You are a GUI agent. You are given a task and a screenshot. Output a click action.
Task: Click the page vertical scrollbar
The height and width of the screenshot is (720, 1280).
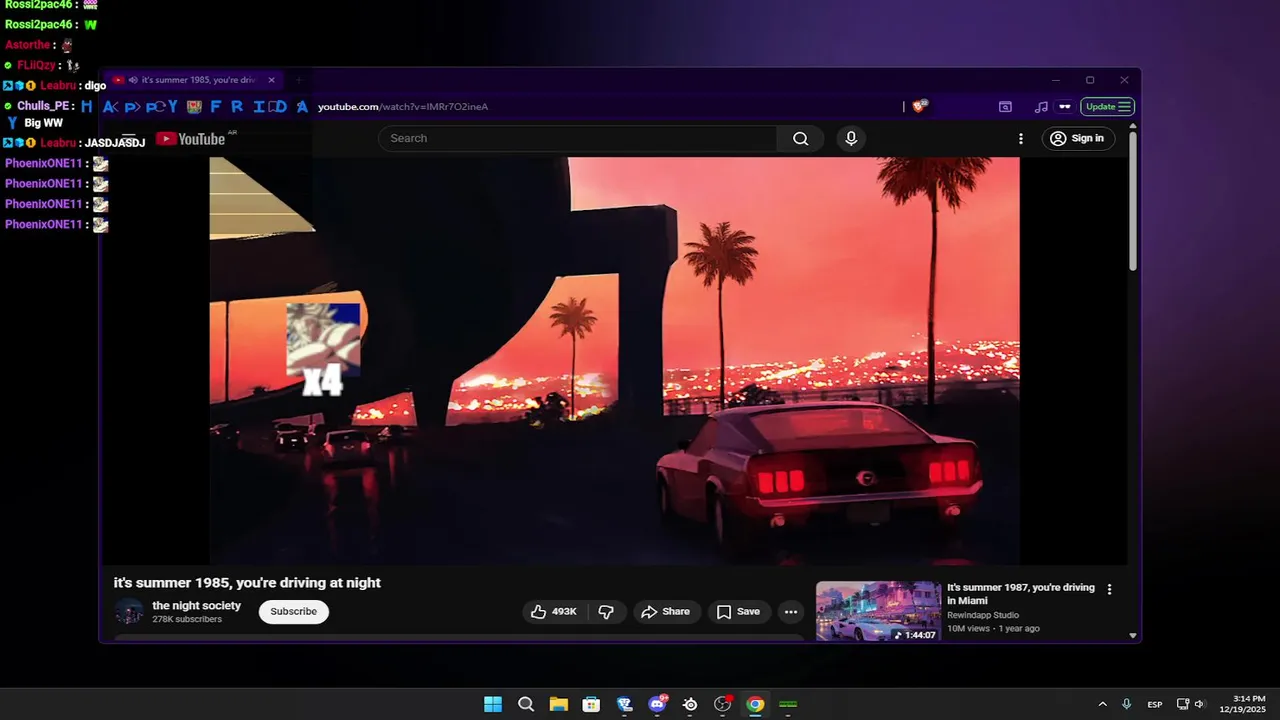(x=1133, y=200)
